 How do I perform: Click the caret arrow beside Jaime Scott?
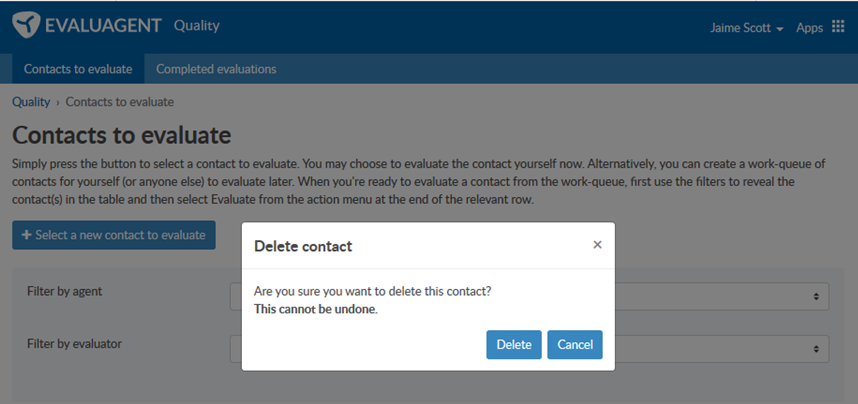[780, 29]
